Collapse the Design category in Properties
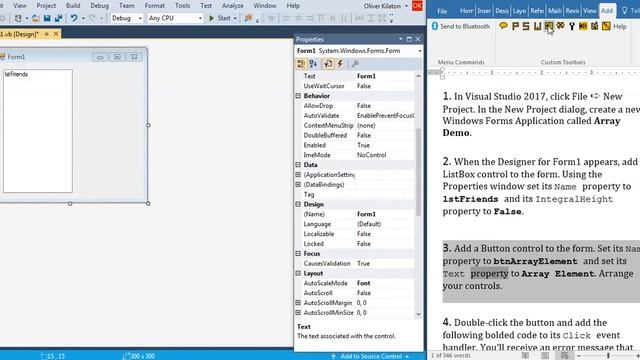The height and width of the screenshot is (360, 640). (298, 204)
